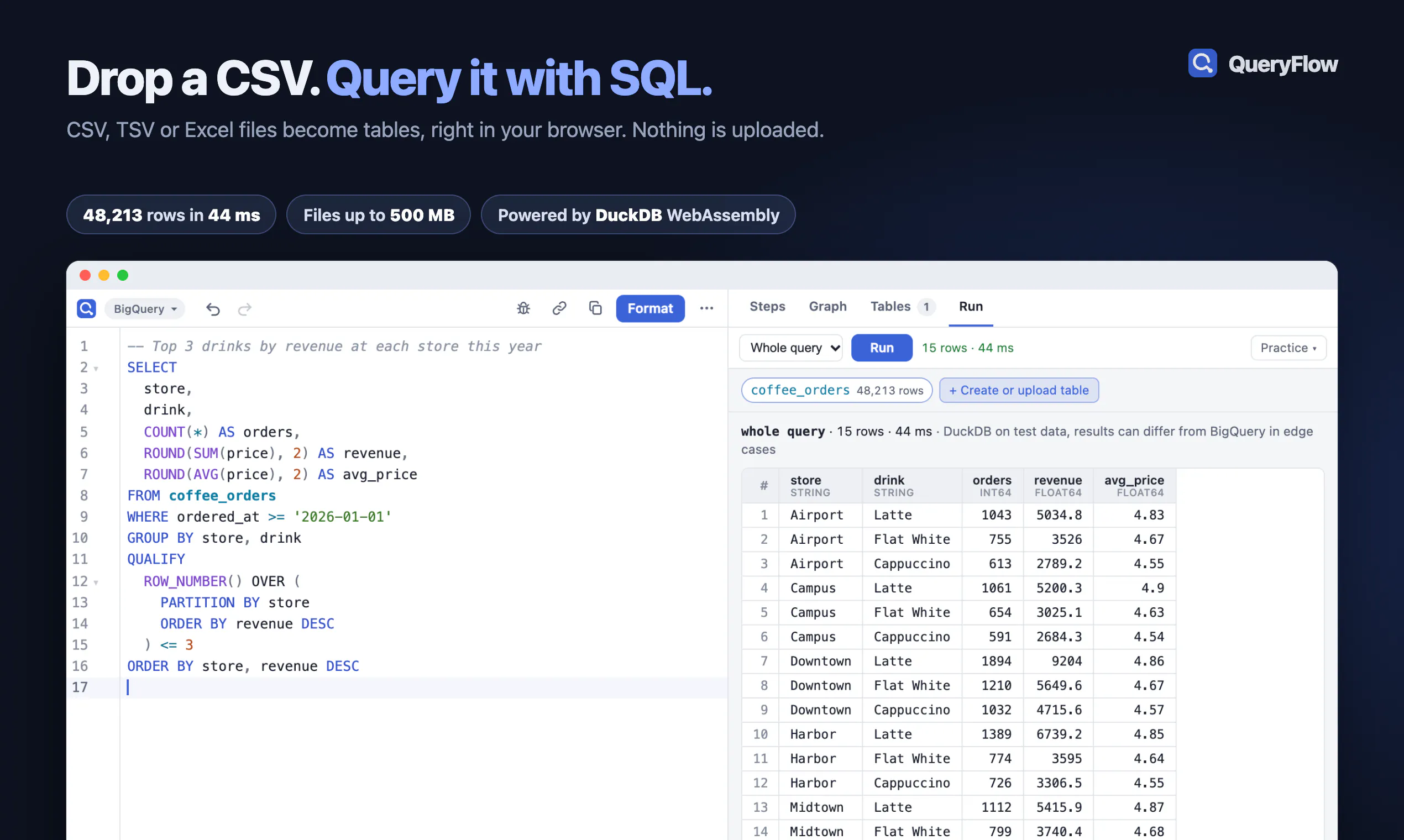Place cursor on empty editor line 17
The image size is (1404, 840).
click(425, 687)
